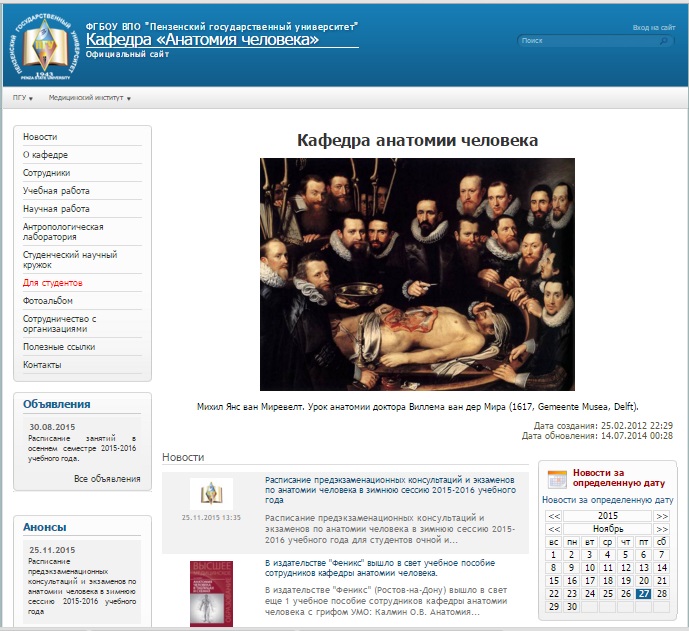
Task: Click the Дата создания: 25.02.2012 22:29 text
Action: [x=603, y=425]
